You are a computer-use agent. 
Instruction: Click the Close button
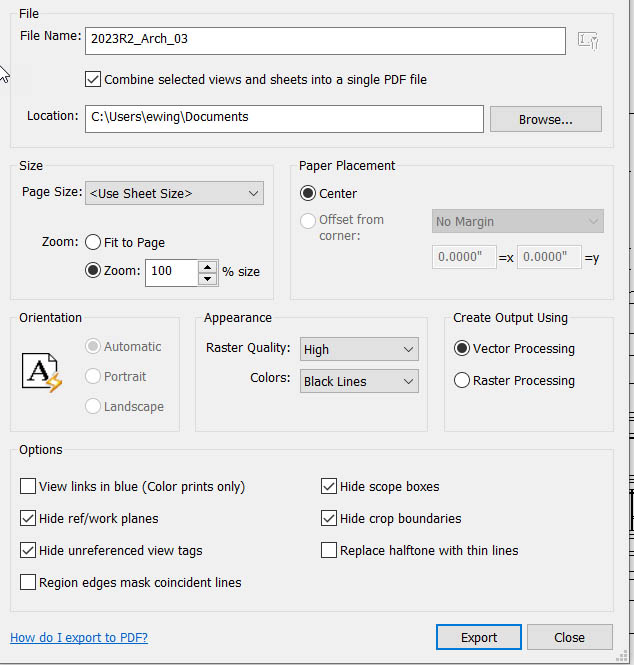click(570, 637)
